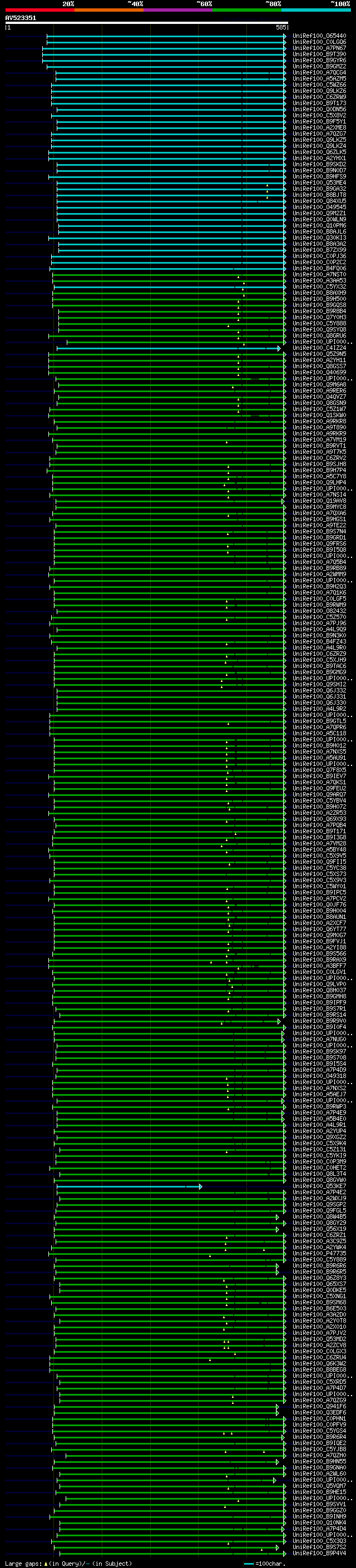Select the UniRef100_Q941F6 label
Image resolution: width=356 pixels, height=1568 pixels.
[x=319, y=1407]
